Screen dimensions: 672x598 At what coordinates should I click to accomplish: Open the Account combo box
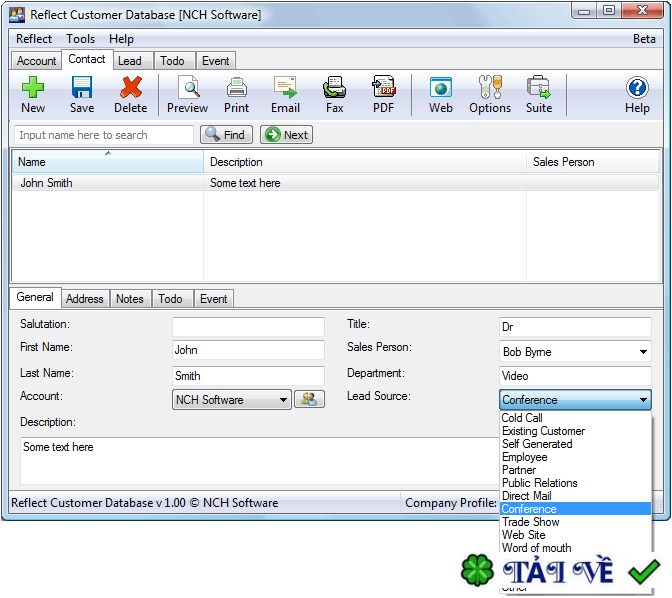[x=283, y=400]
